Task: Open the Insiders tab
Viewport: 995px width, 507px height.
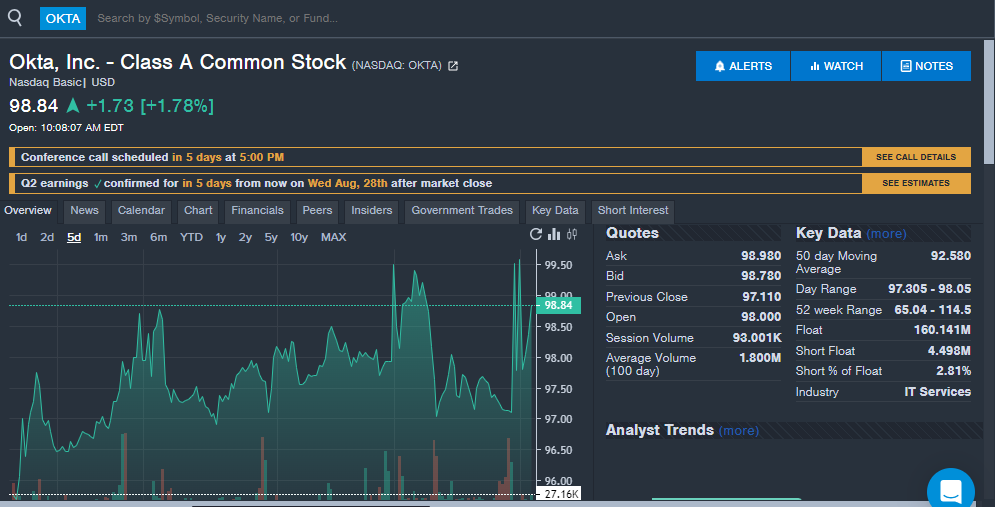Action: click(x=371, y=211)
